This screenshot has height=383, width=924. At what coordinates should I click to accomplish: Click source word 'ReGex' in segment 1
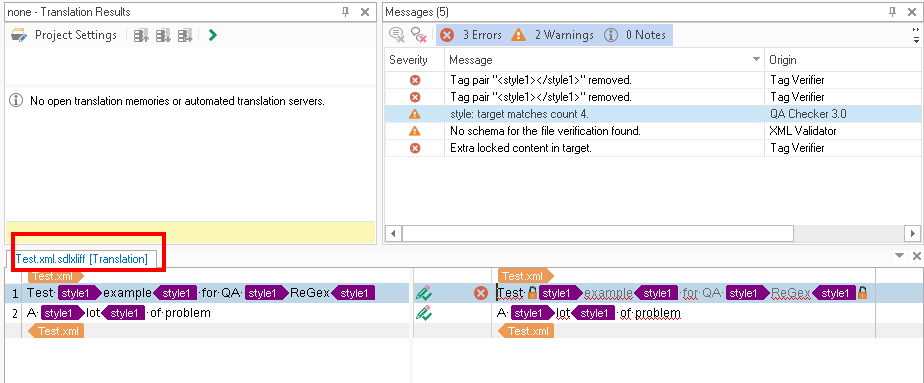pyautogui.click(x=310, y=293)
